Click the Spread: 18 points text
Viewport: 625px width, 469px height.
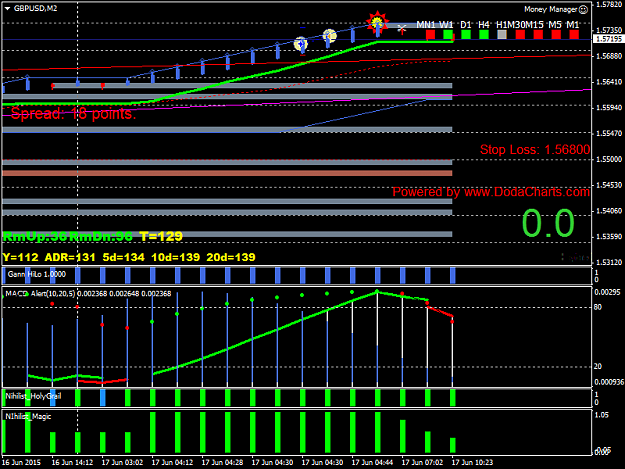click(73, 114)
